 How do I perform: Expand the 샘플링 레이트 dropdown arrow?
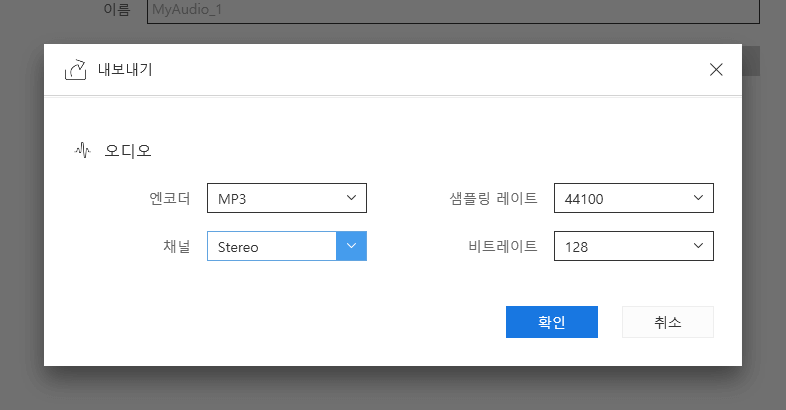698,198
